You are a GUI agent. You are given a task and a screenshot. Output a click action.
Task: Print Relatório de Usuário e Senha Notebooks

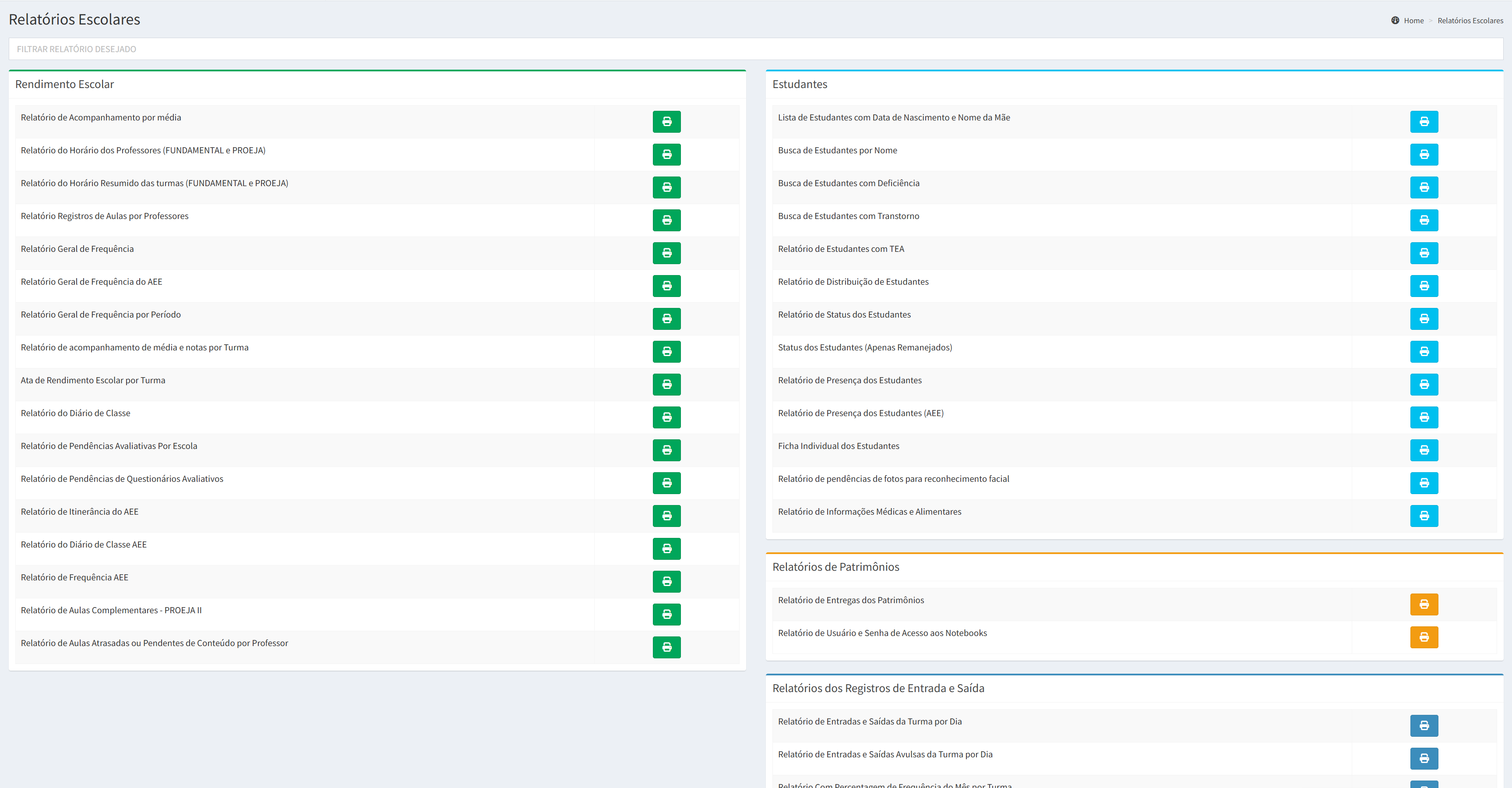1424,637
